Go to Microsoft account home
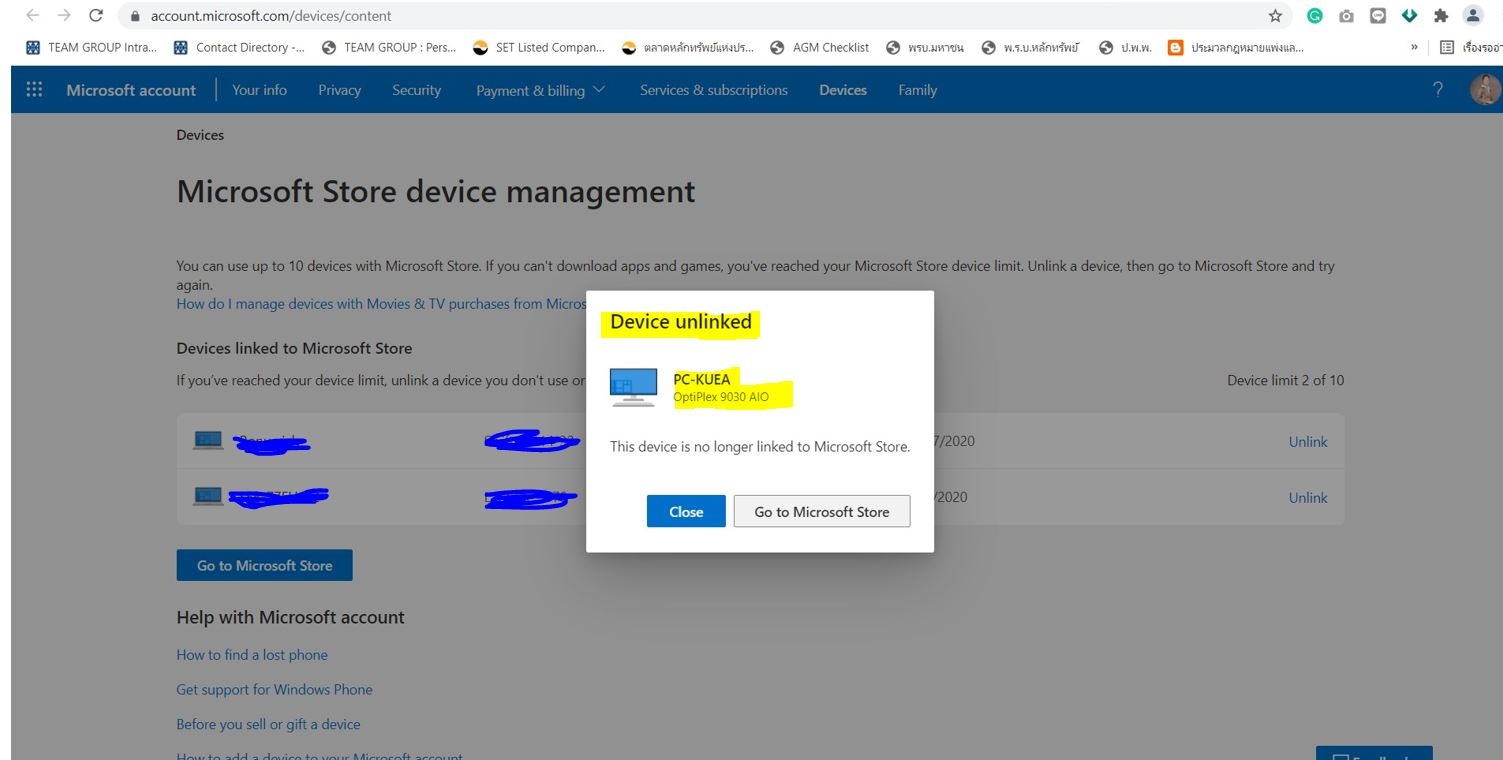1503x760 pixels. pos(131,90)
